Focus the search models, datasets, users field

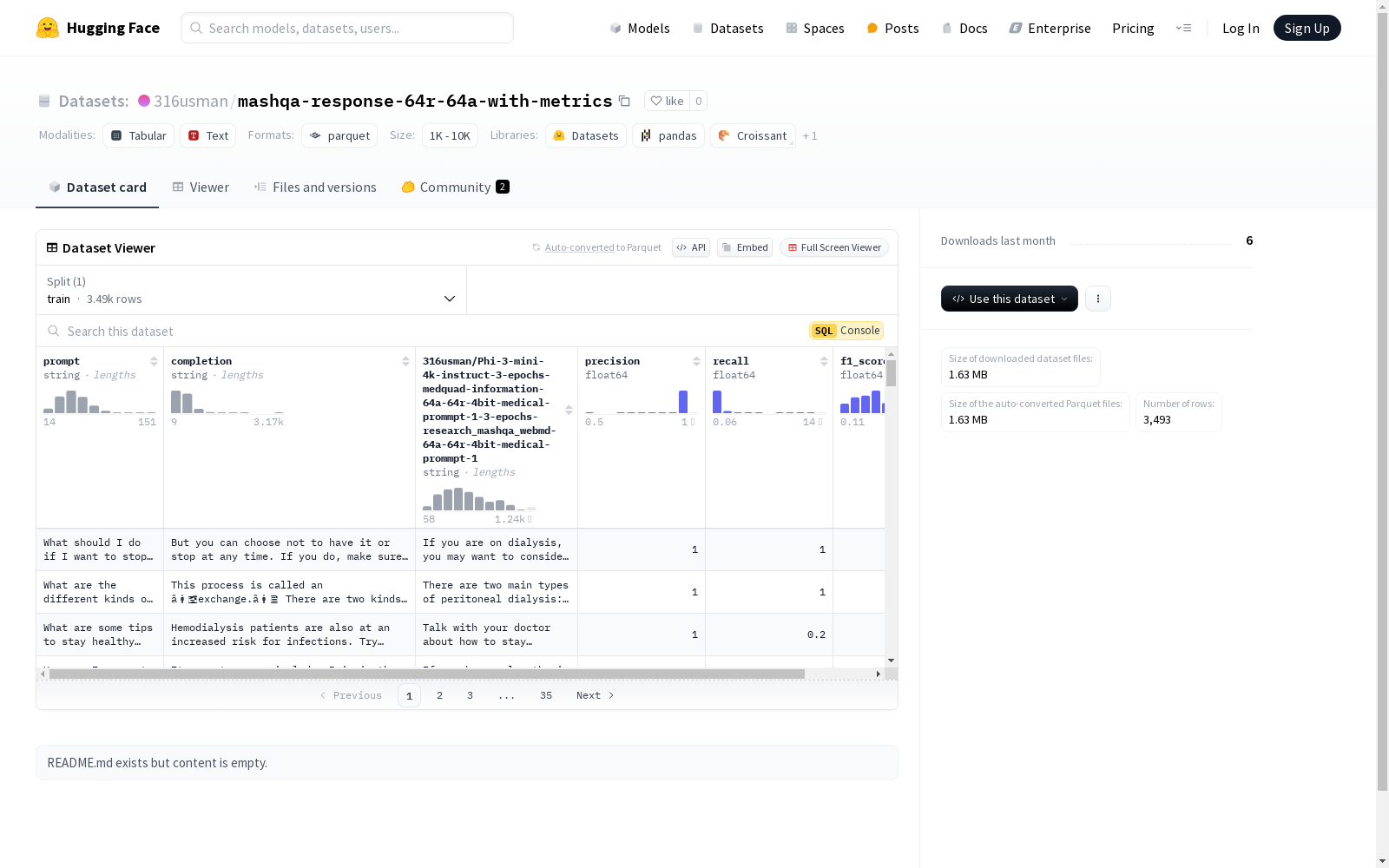pyautogui.click(x=347, y=28)
